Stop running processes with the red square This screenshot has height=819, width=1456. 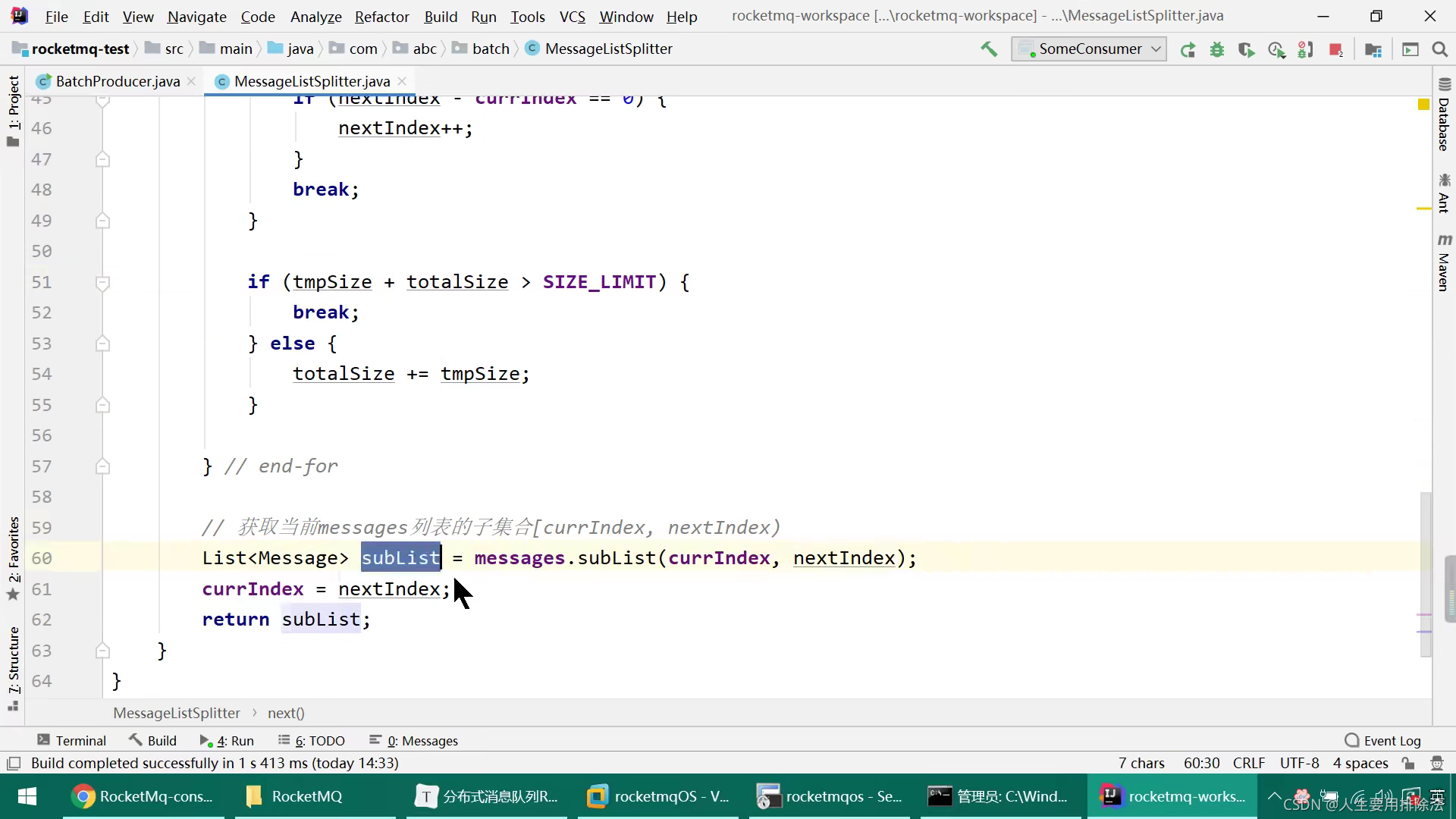click(1336, 50)
